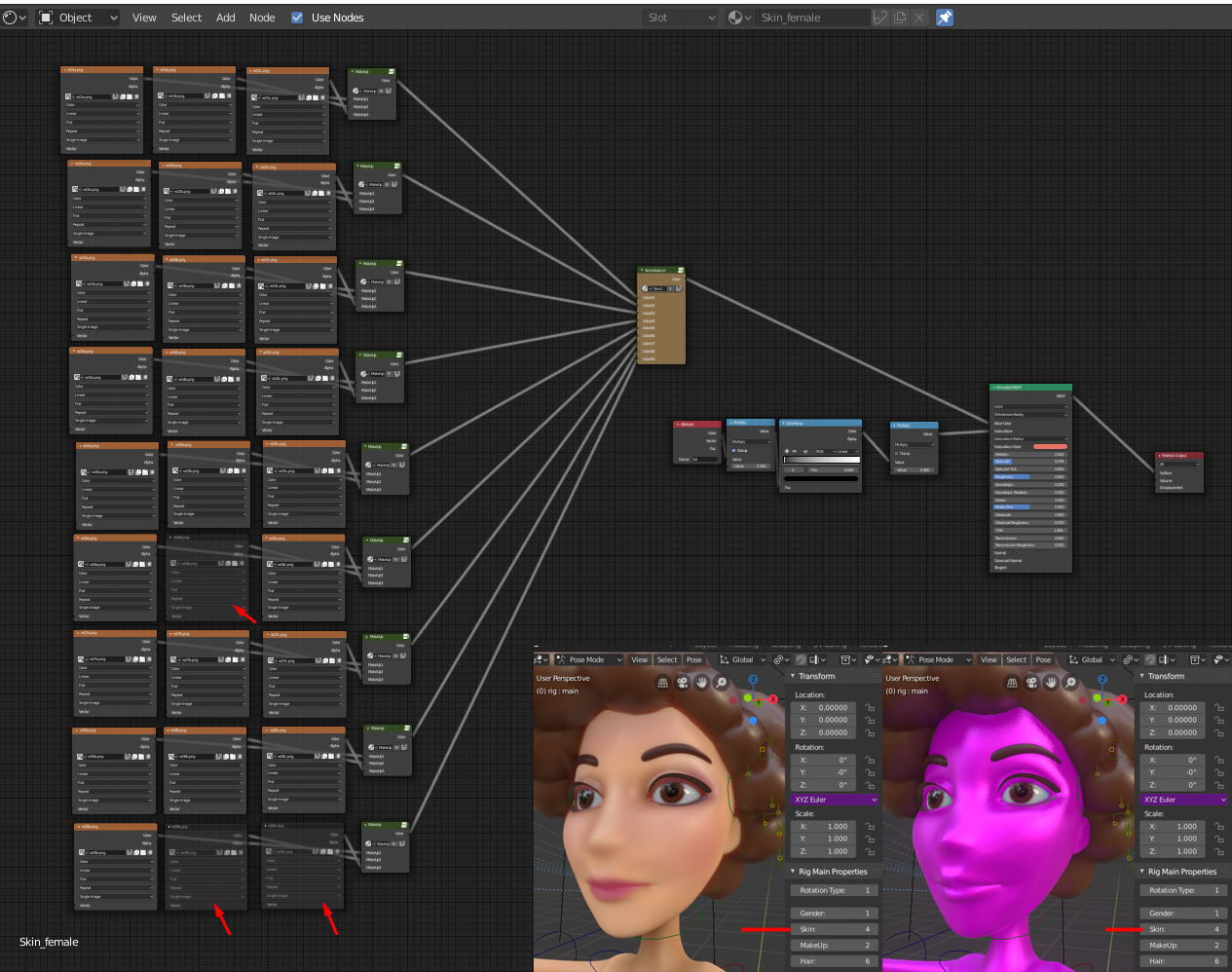This screenshot has height=972, width=1232.
Task: Open the Add menu in node editor
Action: 225,18
